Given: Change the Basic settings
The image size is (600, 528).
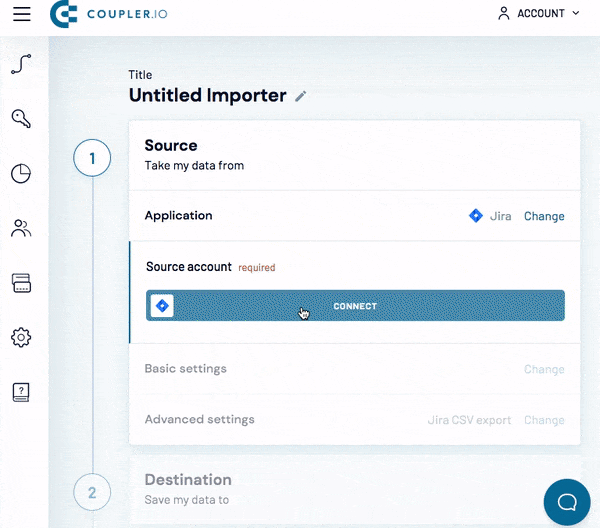Looking at the screenshot, I should pos(544,369).
